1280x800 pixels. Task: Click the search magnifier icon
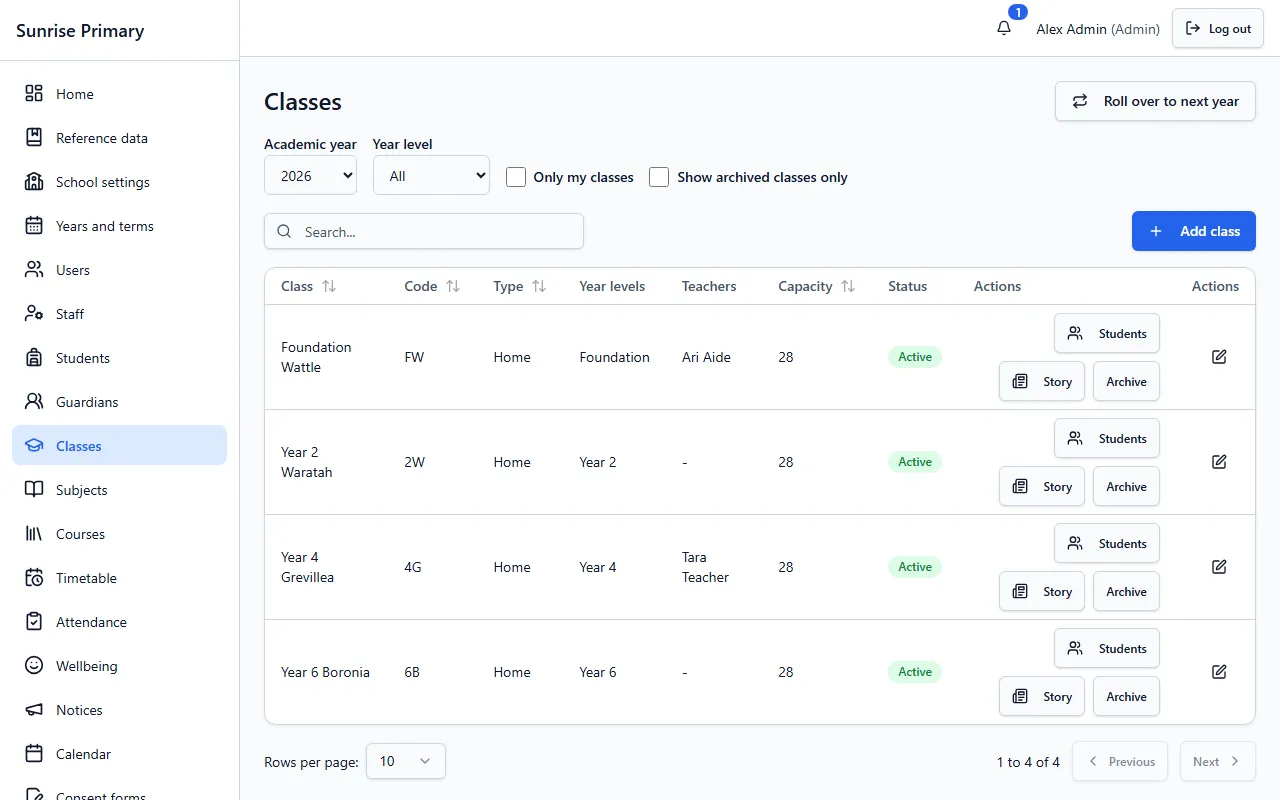click(x=285, y=231)
